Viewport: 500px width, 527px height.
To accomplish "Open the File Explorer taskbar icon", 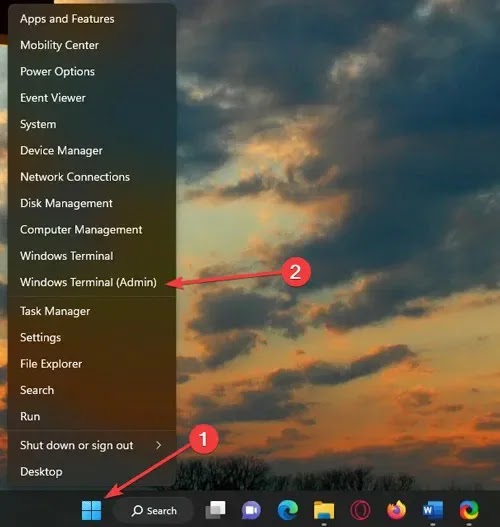I will pyautogui.click(x=324, y=510).
